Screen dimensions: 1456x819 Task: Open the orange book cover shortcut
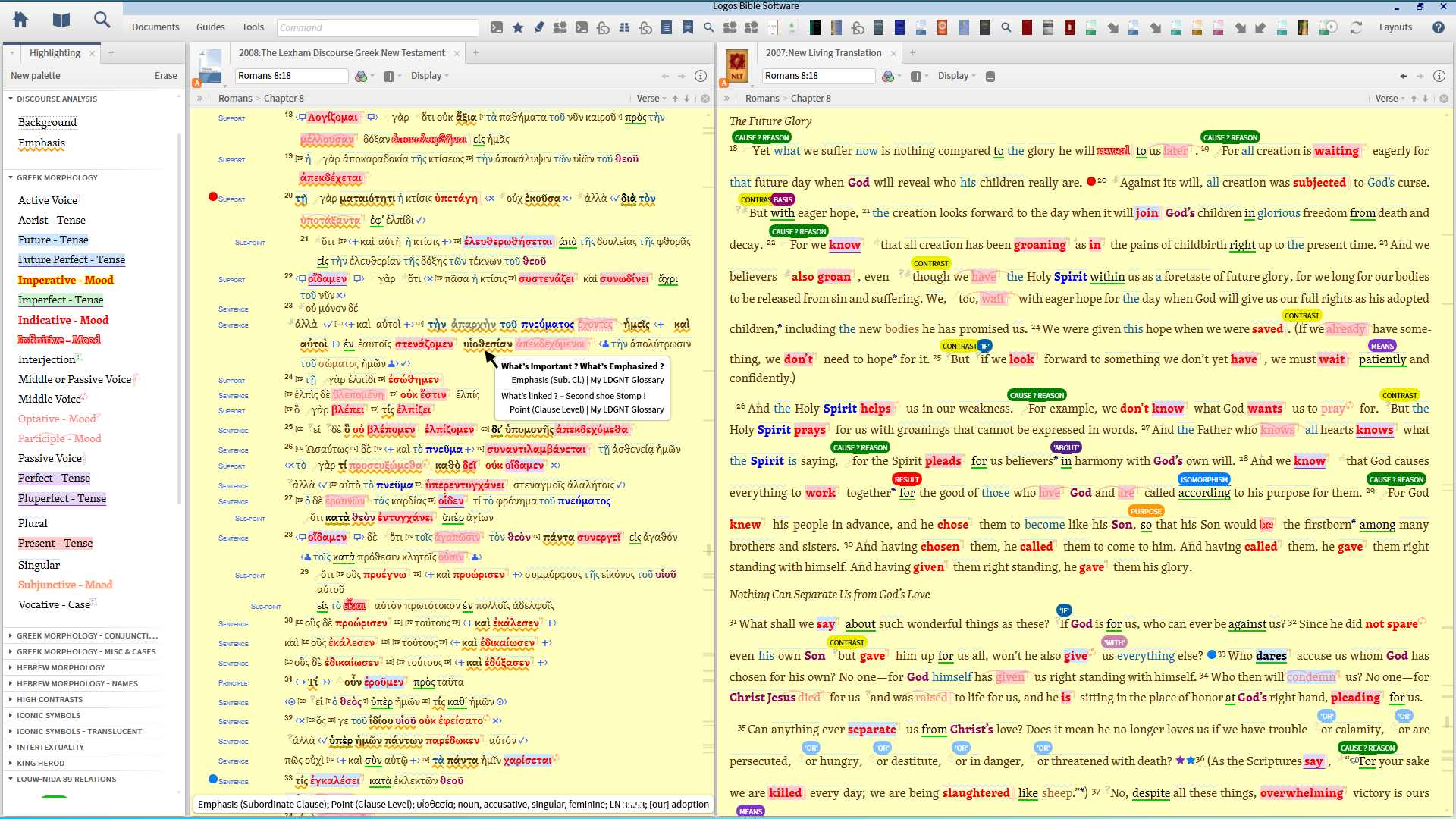pos(942,28)
